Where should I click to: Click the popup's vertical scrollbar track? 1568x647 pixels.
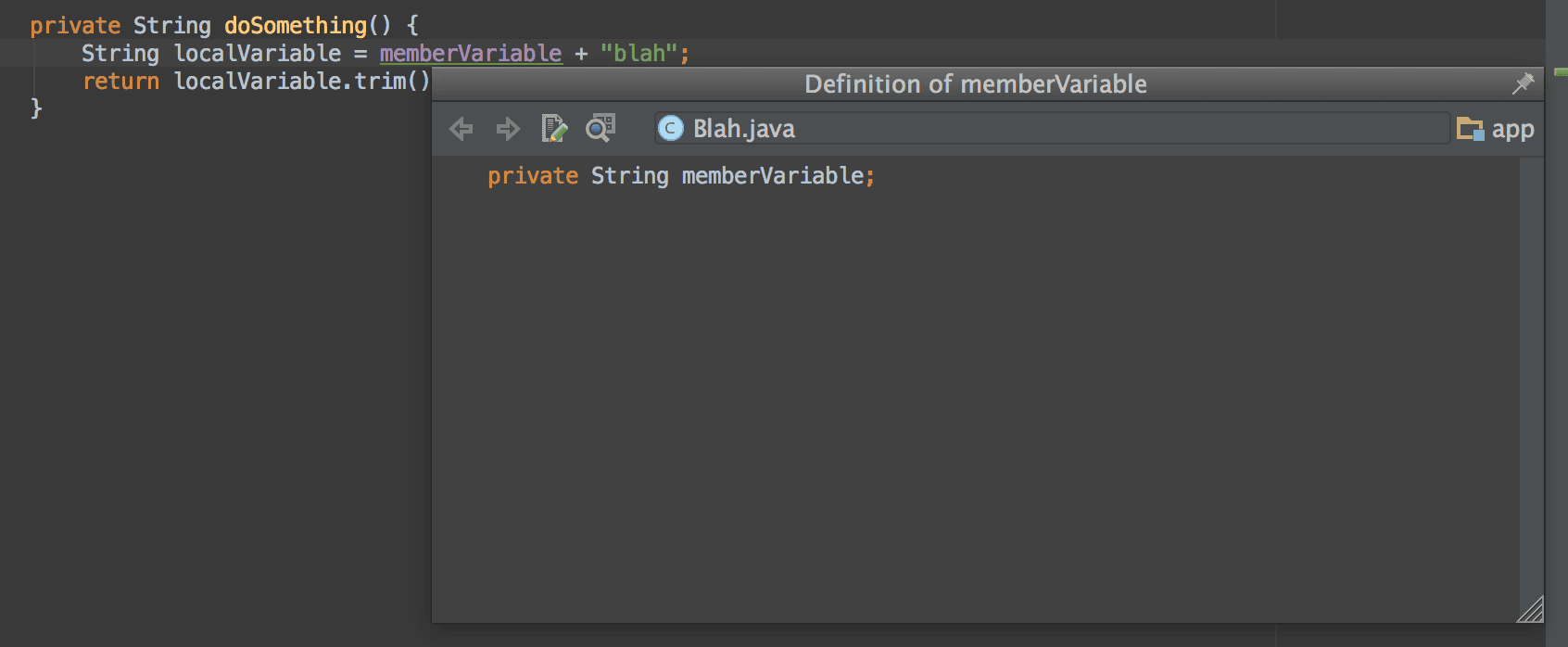[x=1531, y=371]
